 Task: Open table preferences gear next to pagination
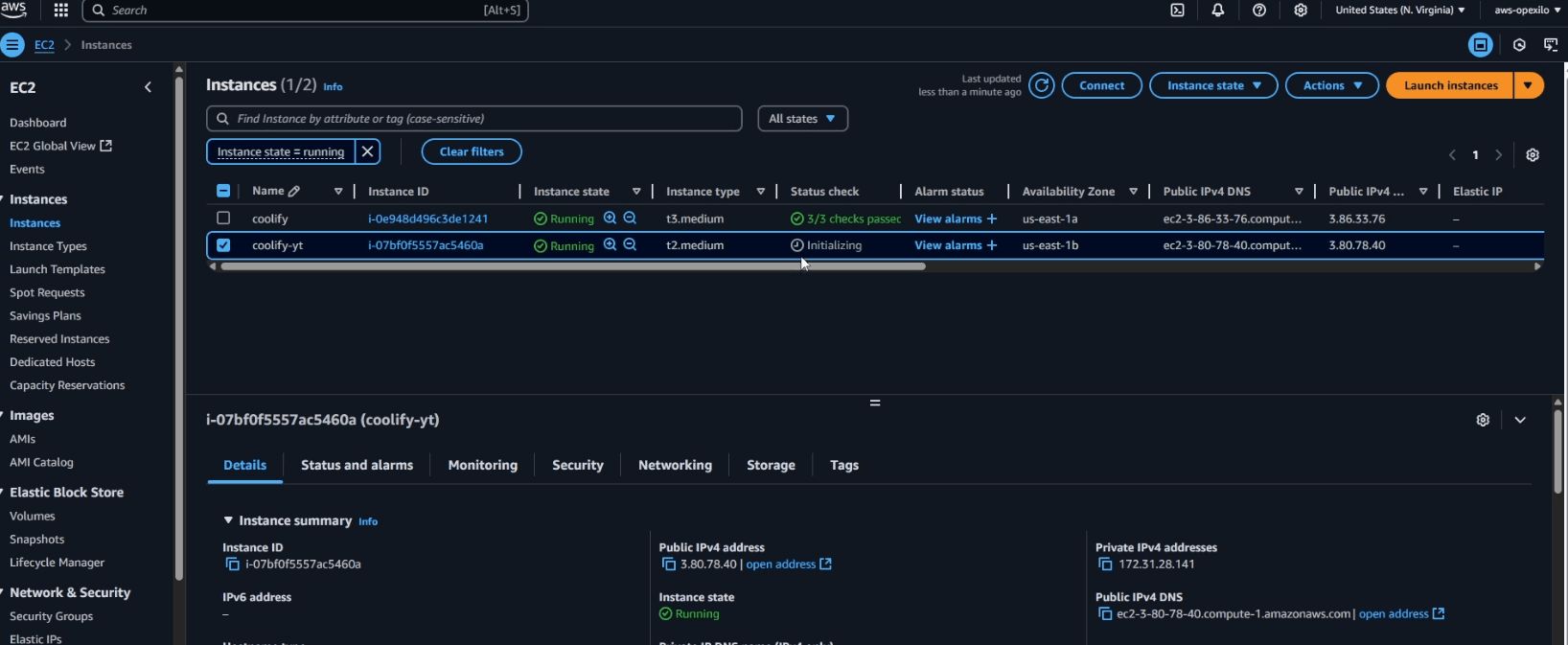point(1533,155)
